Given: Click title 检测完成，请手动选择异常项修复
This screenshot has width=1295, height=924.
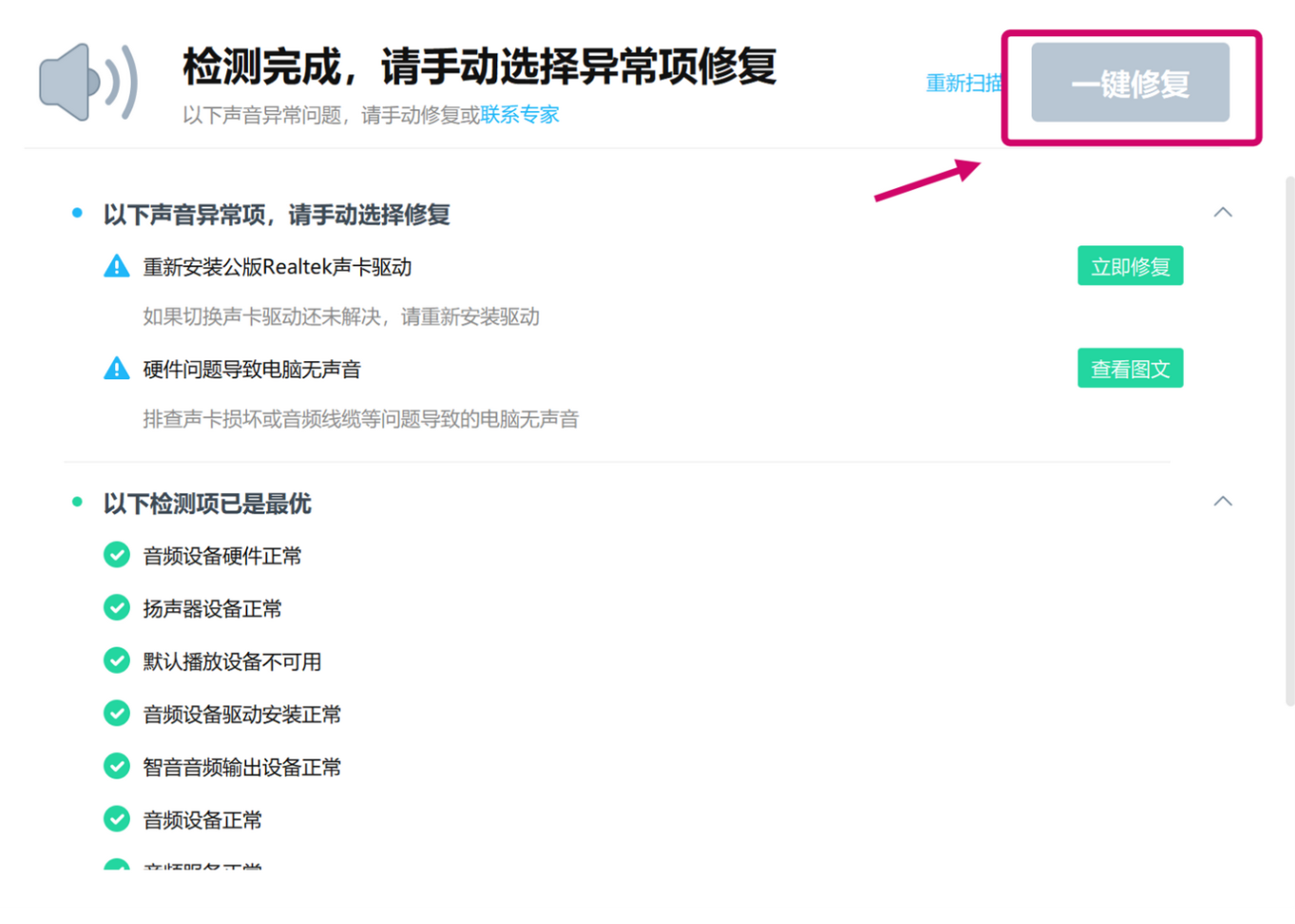Looking at the screenshot, I should 480,67.
